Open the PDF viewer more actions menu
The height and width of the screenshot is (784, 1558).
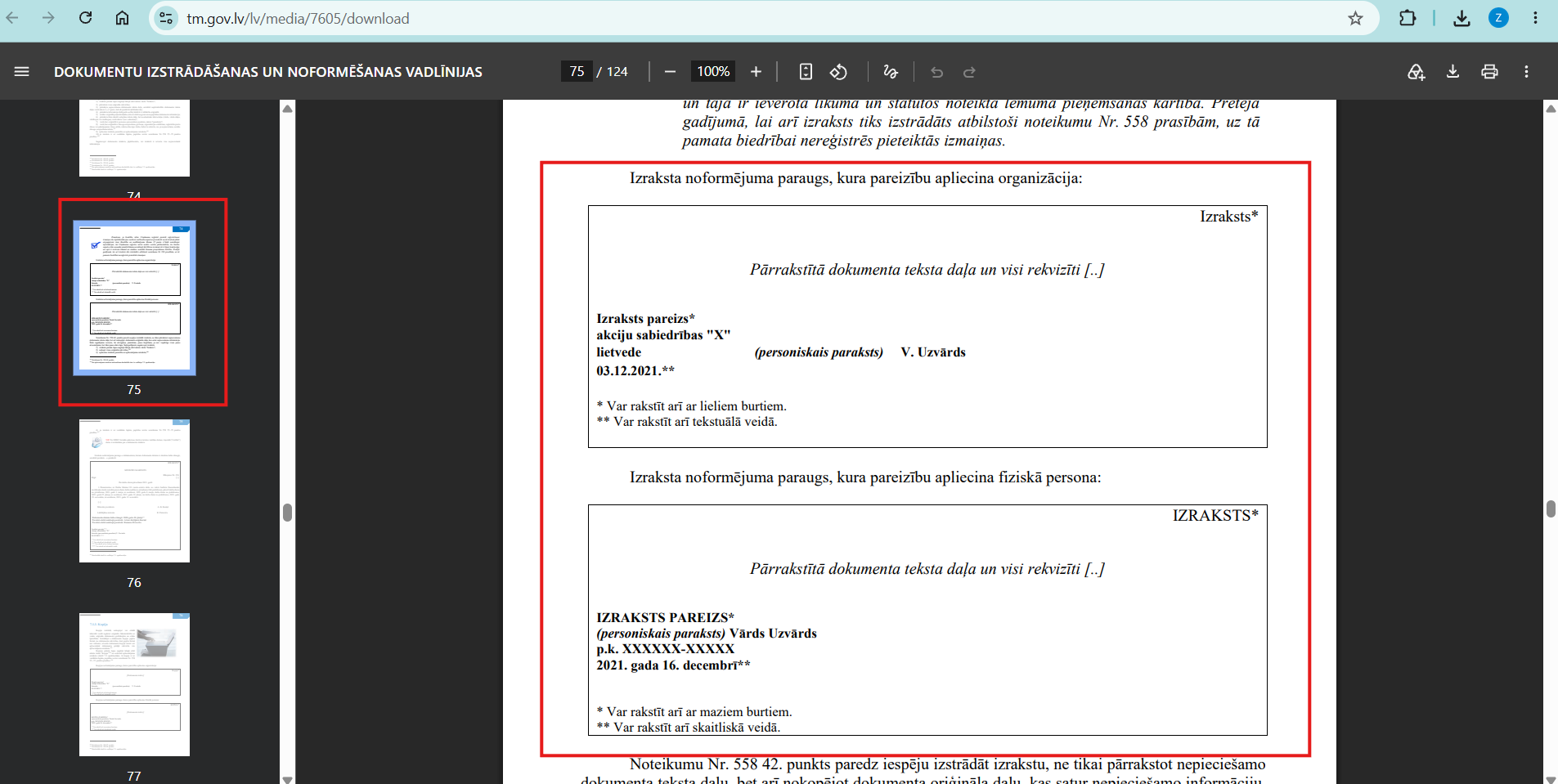(x=1526, y=72)
